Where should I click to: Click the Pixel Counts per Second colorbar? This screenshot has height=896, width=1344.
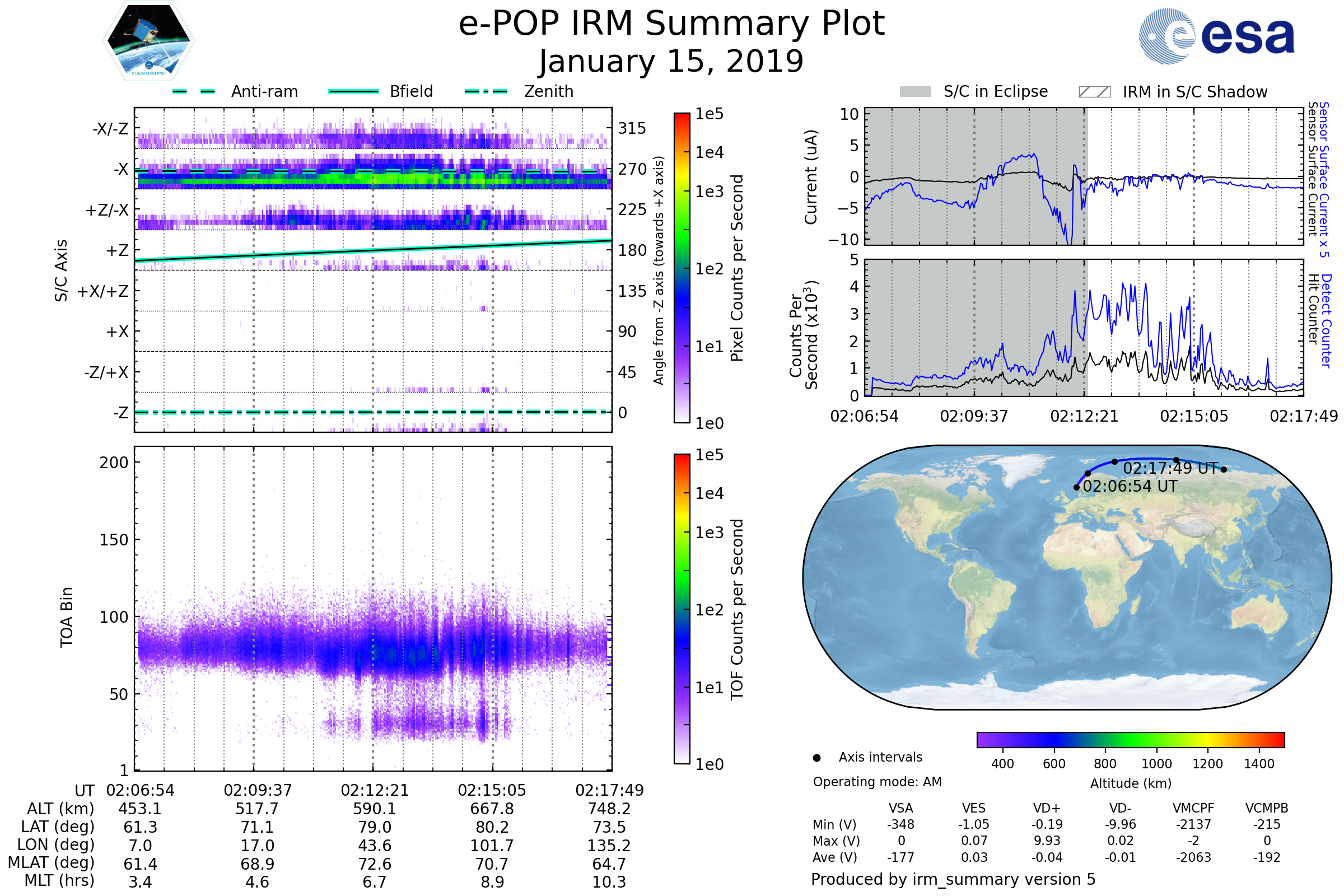tap(682, 268)
